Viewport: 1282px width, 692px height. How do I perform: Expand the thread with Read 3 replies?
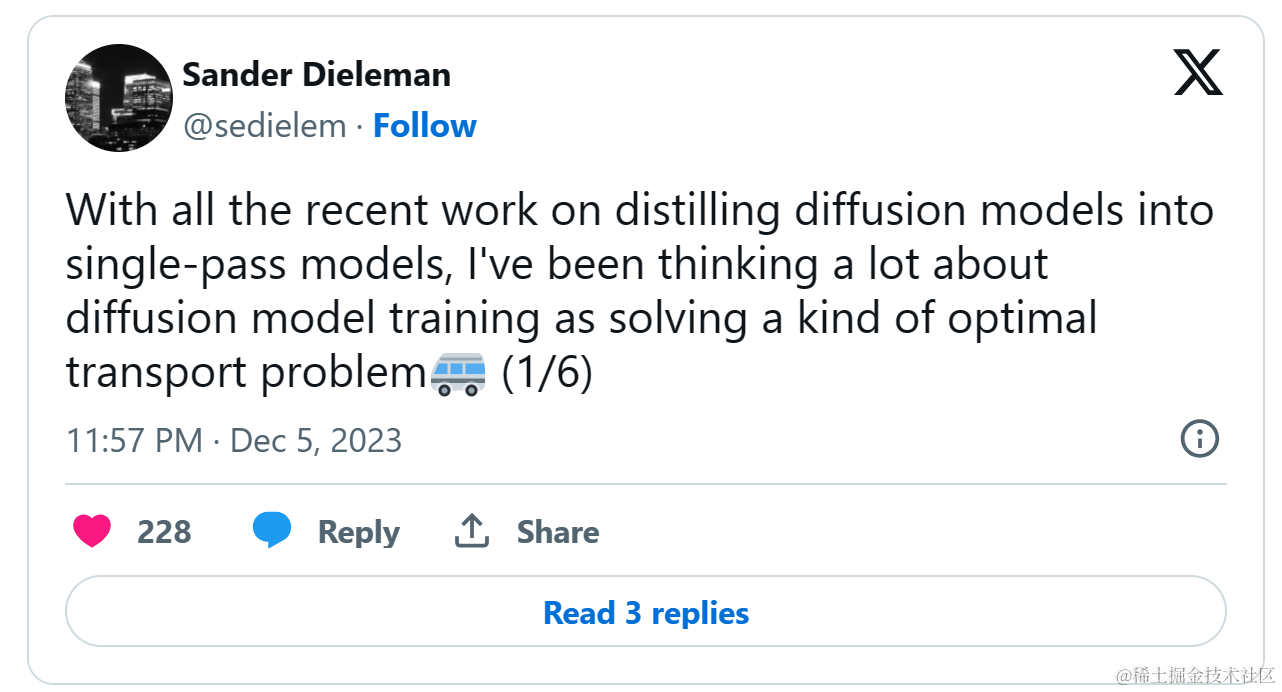(645, 612)
